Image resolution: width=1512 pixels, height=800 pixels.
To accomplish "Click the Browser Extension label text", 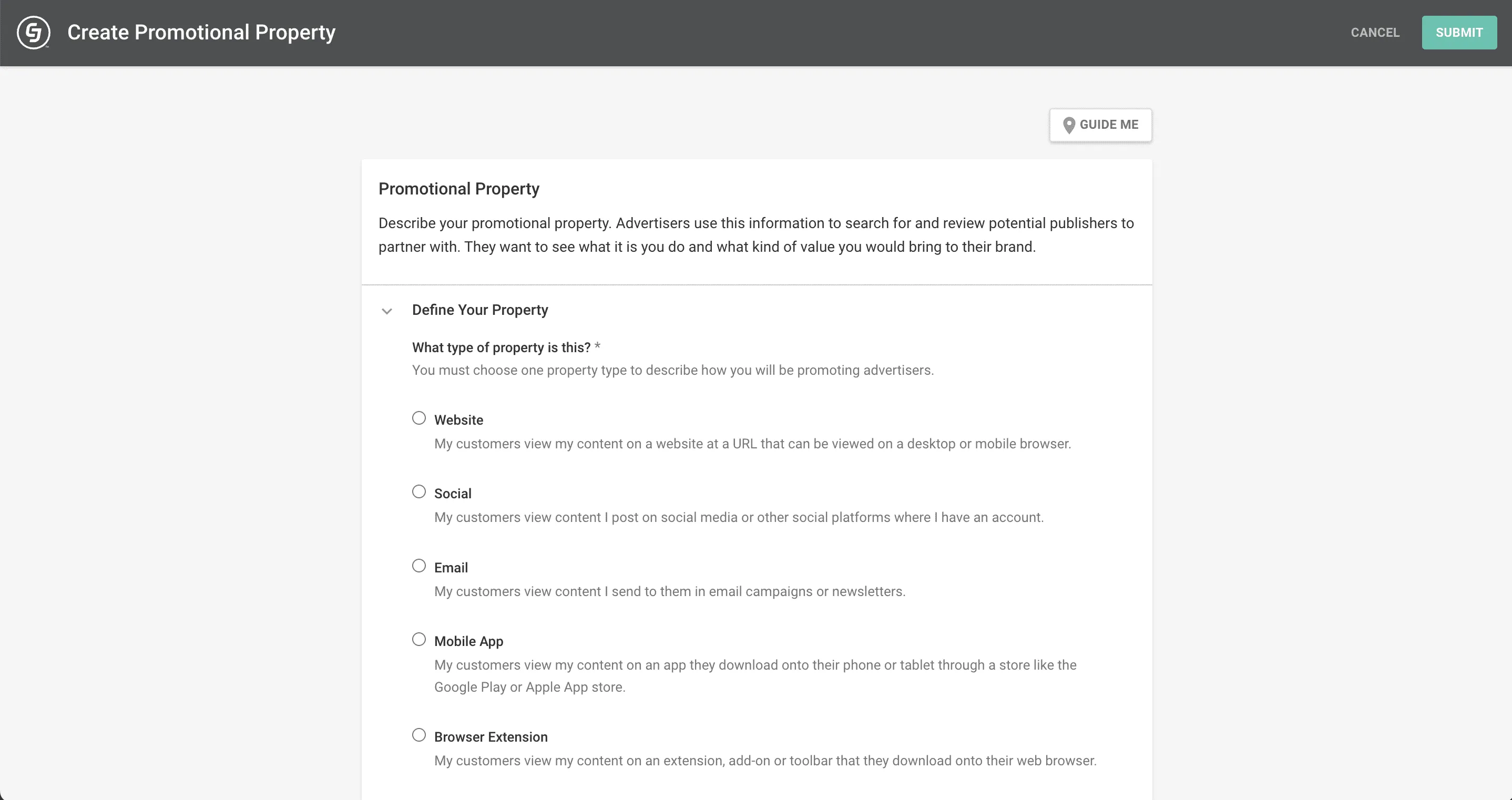I will tap(491, 737).
